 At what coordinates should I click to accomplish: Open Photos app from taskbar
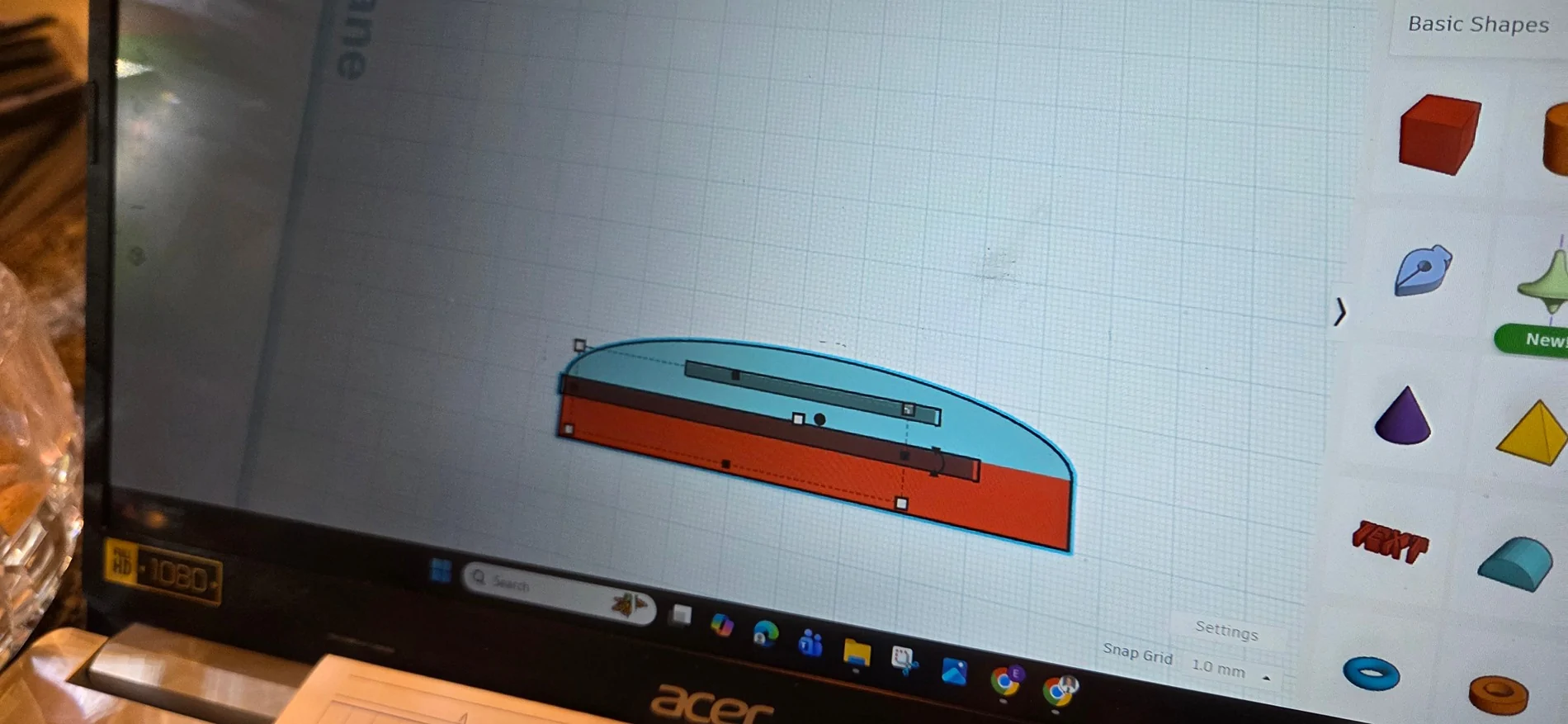(954, 671)
